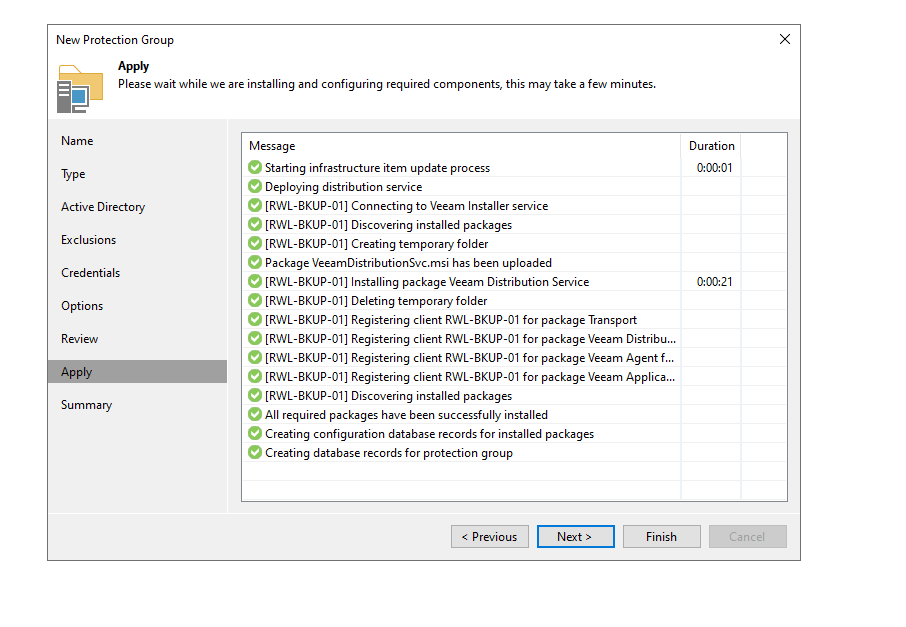Go to the Name wizard step
The image size is (906, 627).
[x=77, y=141]
